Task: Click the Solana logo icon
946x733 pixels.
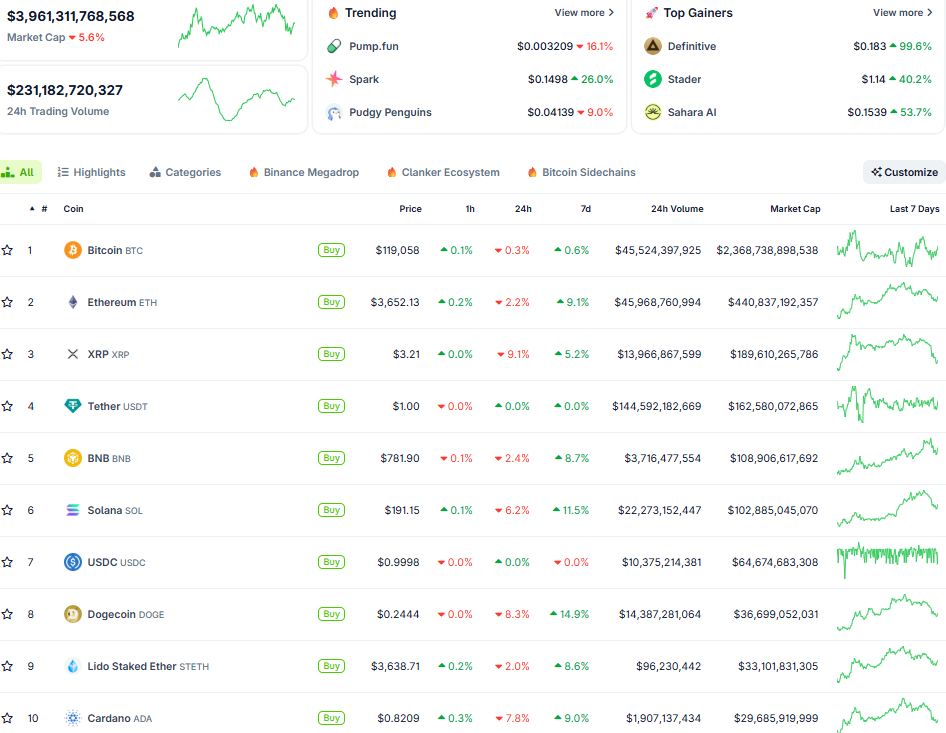Action: click(73, 510)
